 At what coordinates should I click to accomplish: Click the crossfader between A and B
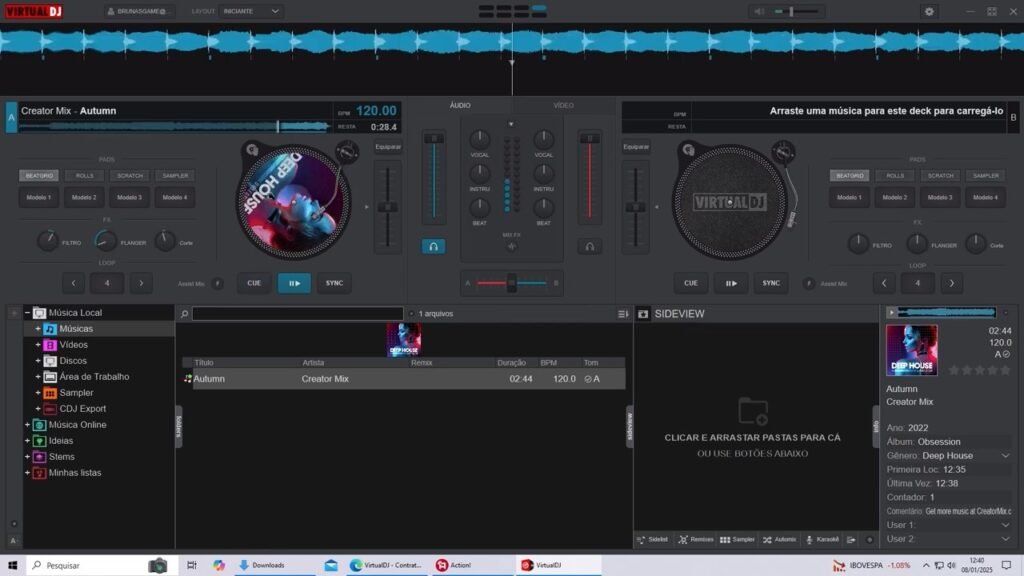[x=511, y=283]
